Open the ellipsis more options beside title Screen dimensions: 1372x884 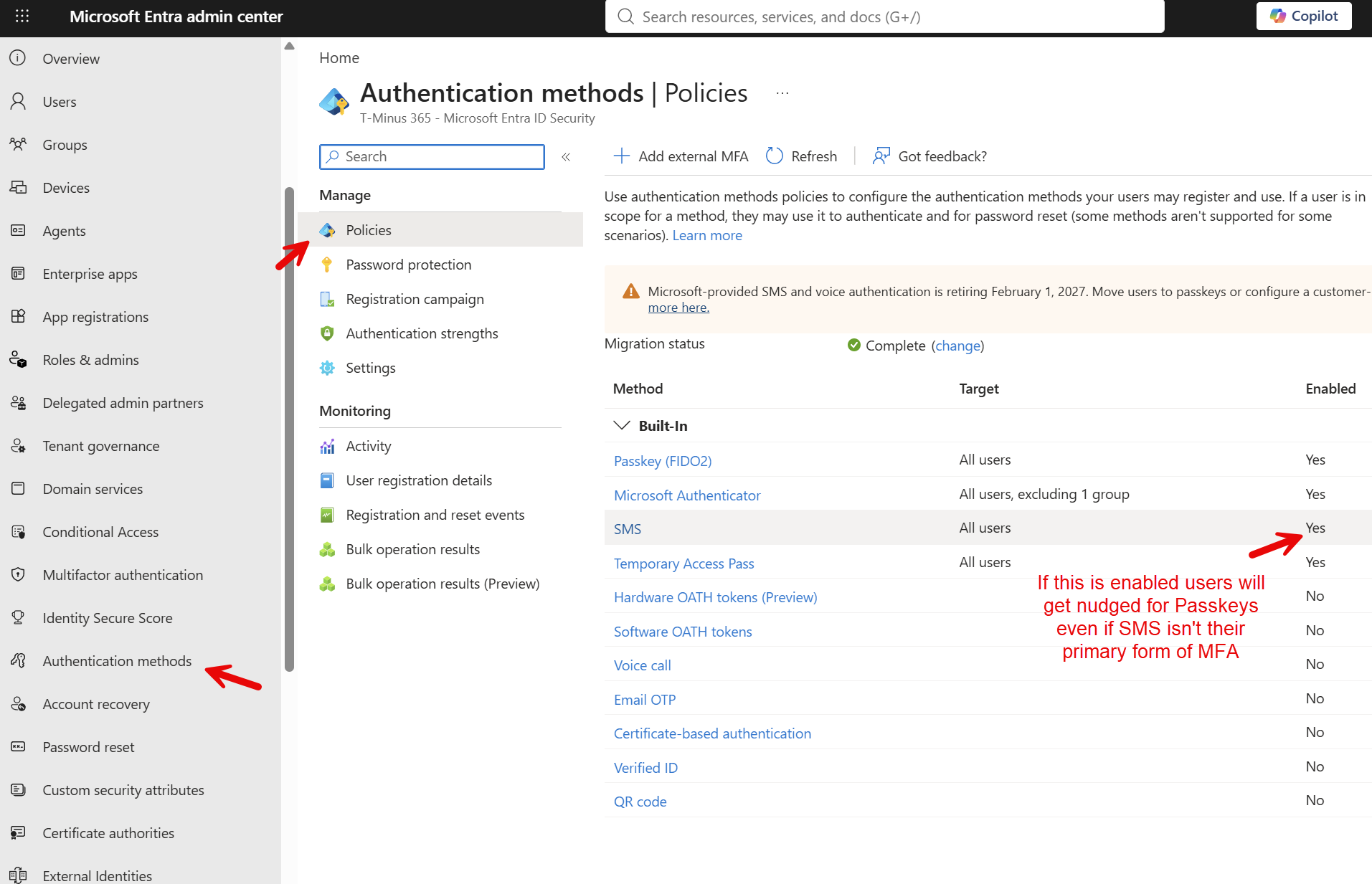click(782, 93)
